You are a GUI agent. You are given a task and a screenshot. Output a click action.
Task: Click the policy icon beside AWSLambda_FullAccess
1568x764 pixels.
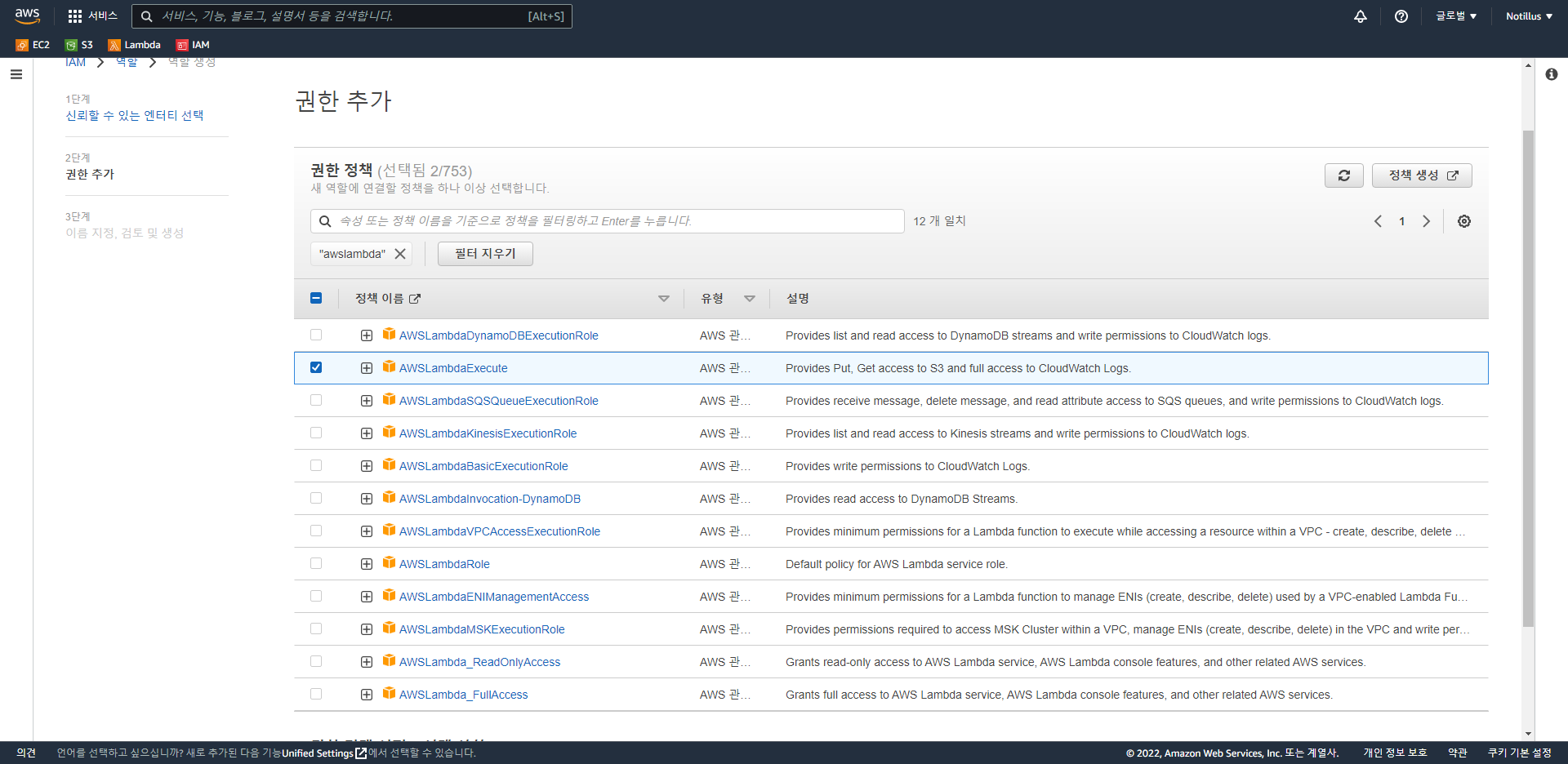[x=390, y=693]
